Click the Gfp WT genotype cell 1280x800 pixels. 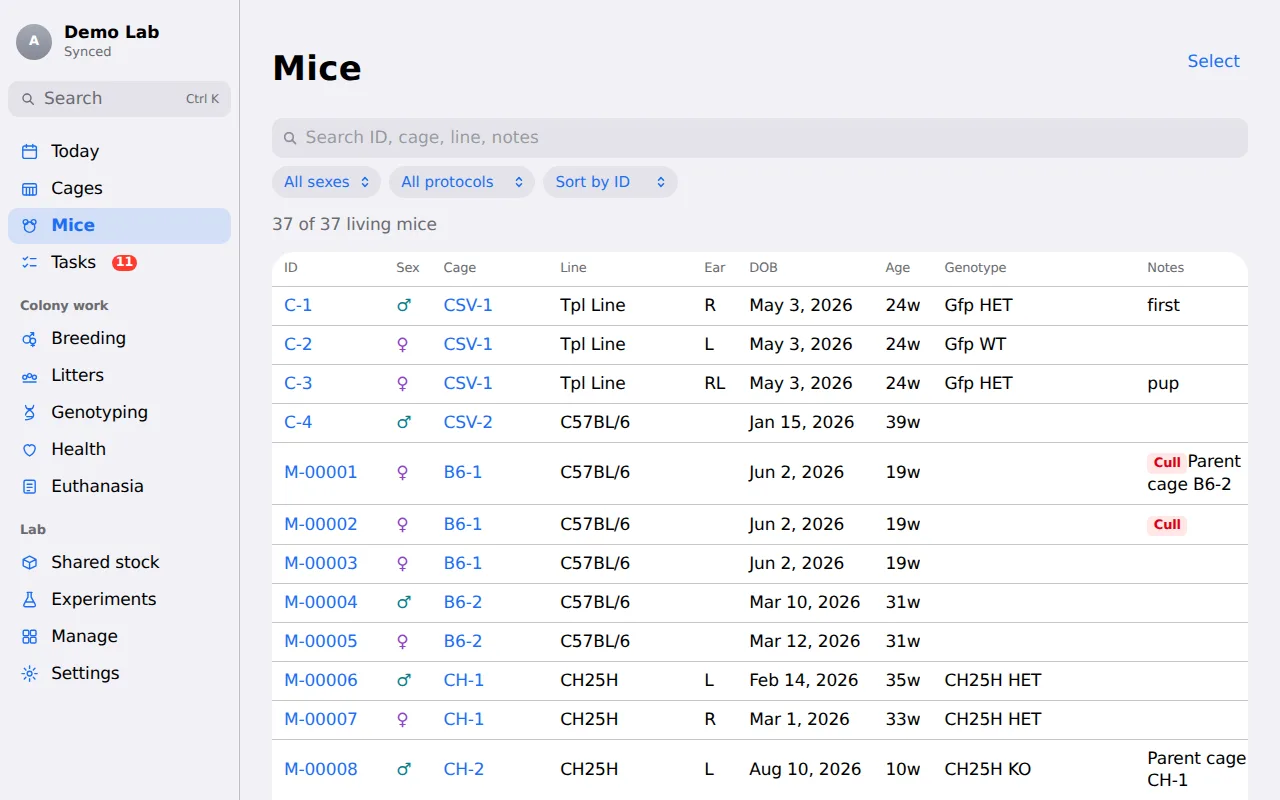coord(975,344)
